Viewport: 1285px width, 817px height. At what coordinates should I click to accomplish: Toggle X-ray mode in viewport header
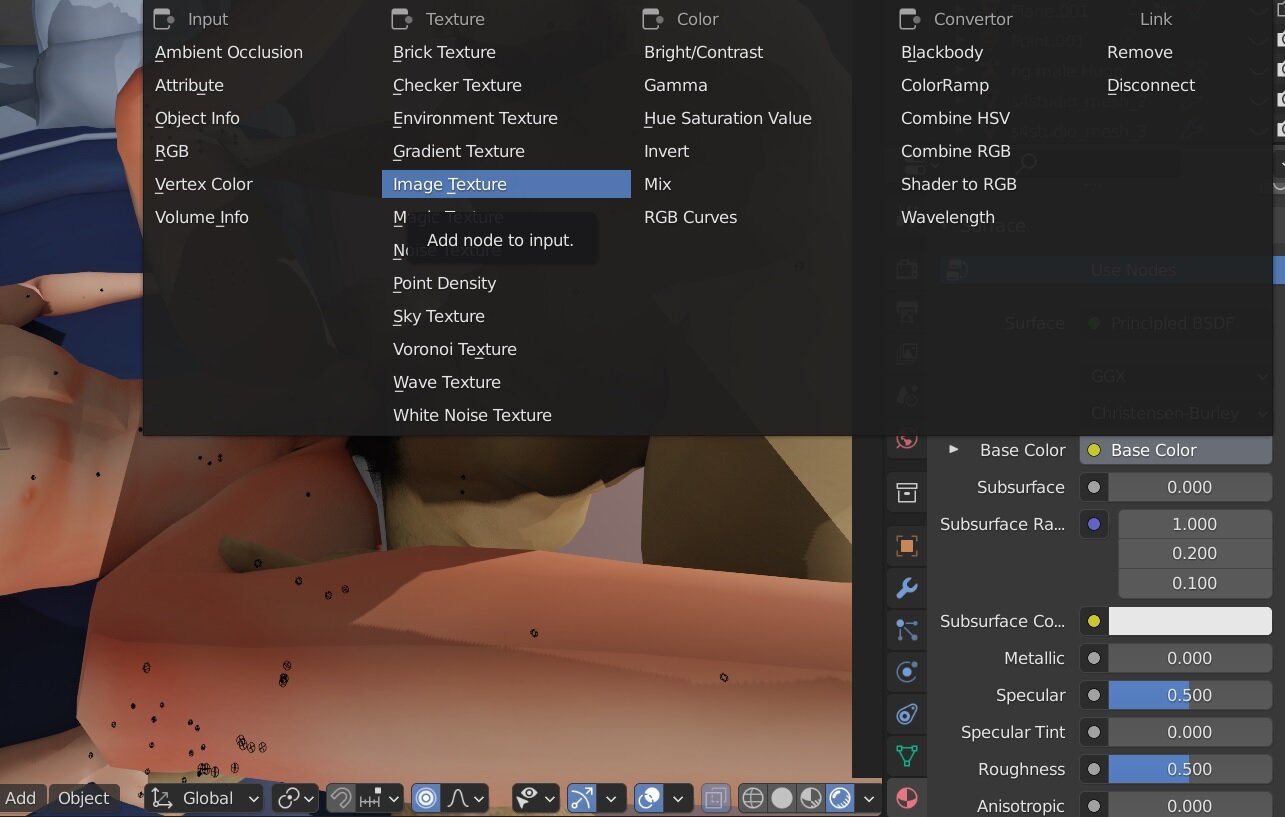pos(716,798)
